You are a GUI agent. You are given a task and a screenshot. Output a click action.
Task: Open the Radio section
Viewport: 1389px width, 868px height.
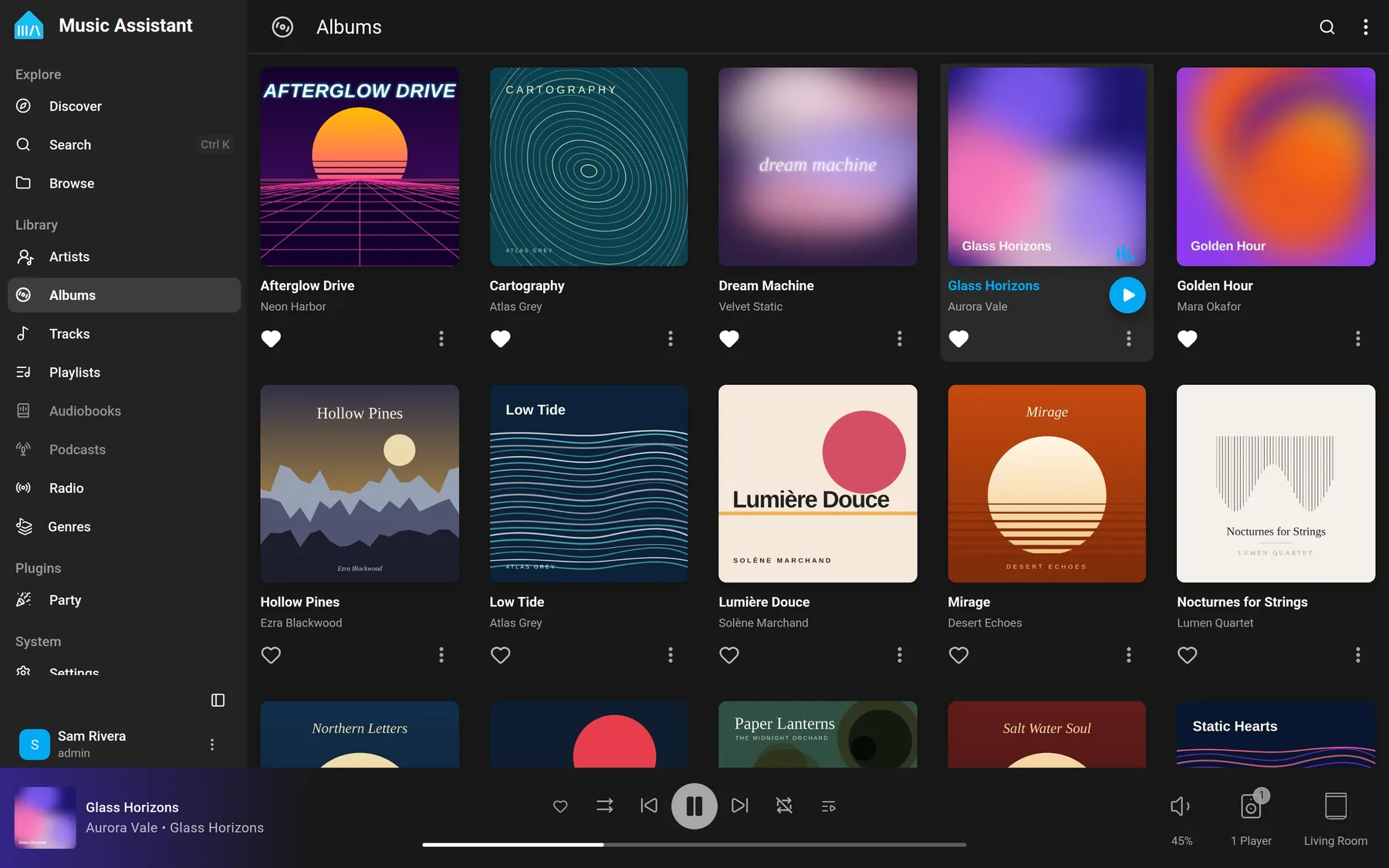[x=123, y=488]
